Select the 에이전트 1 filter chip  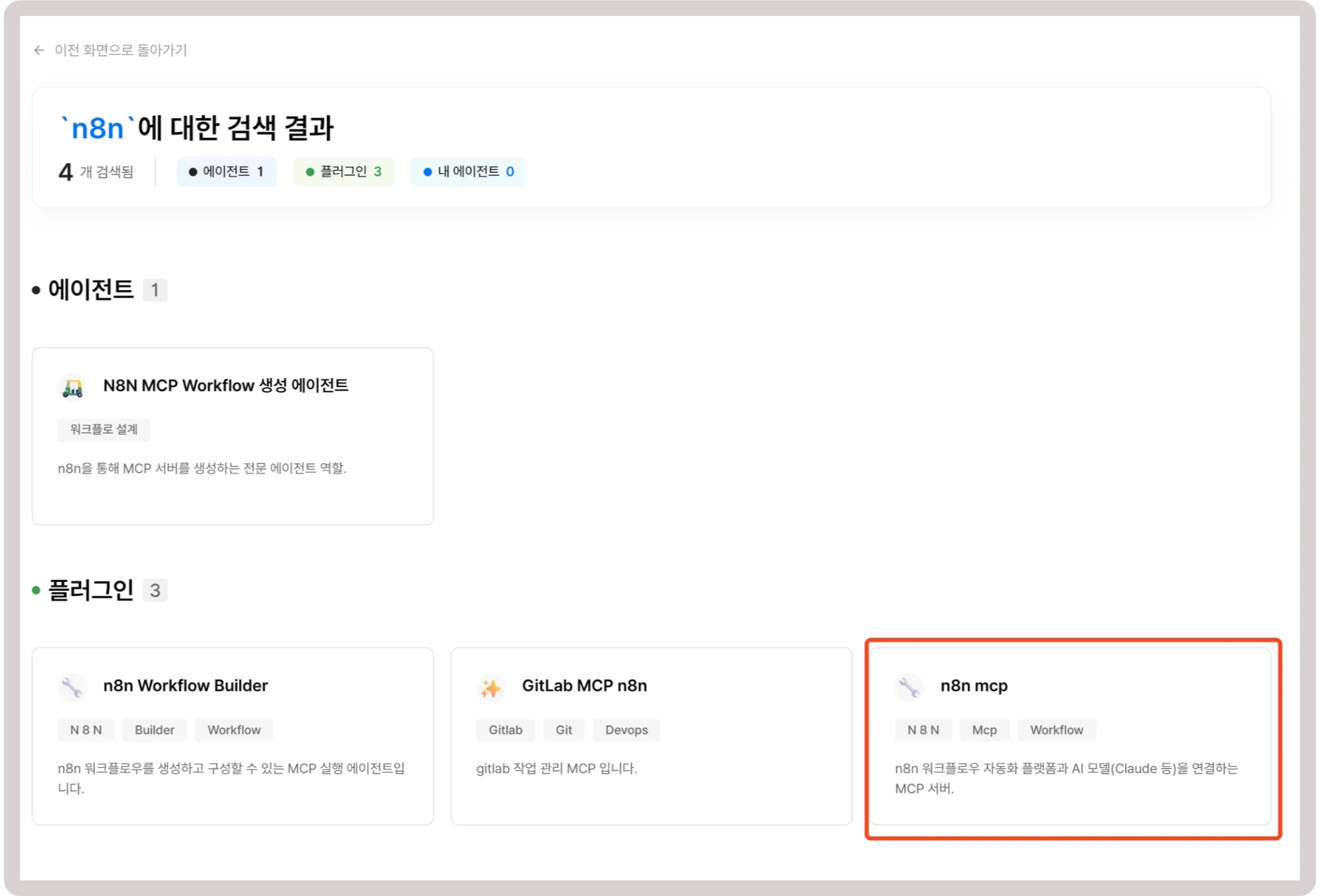click(226, 172)
